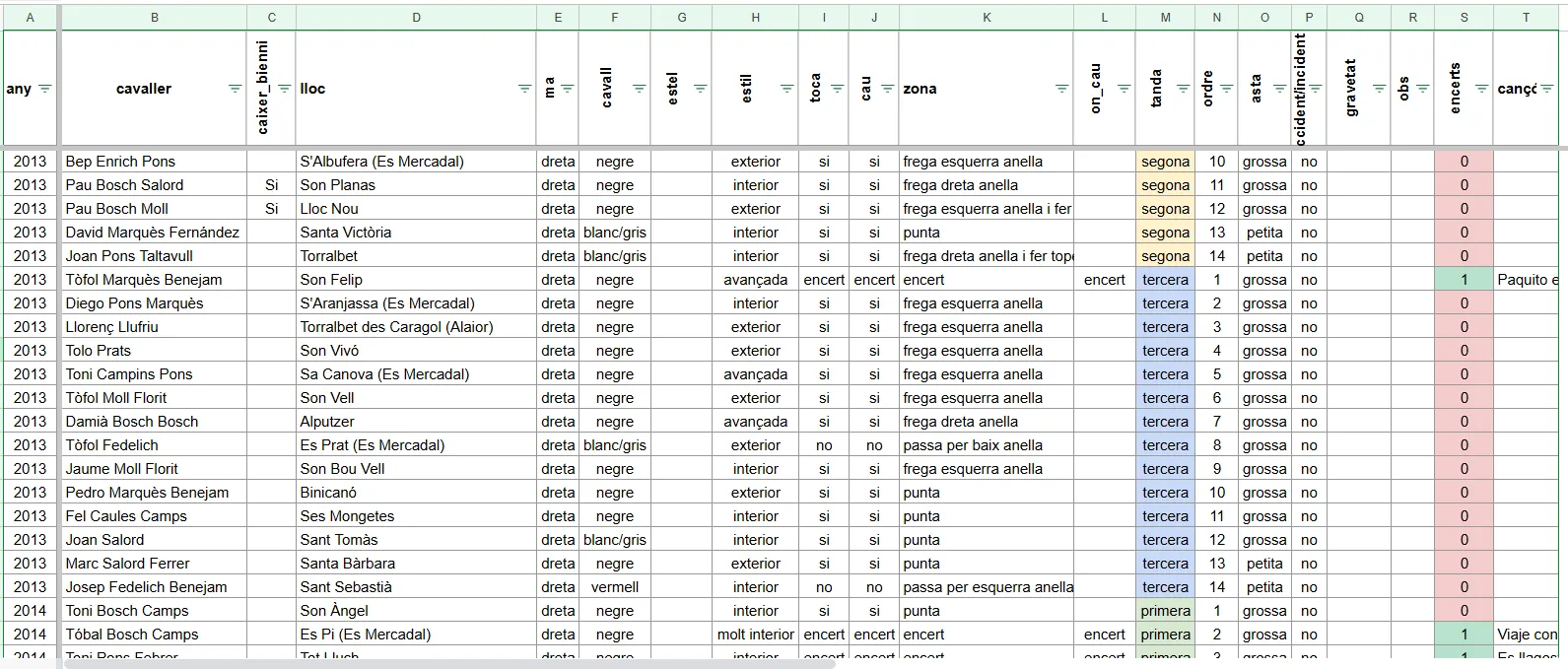Screen dimensions: 1568x669
Task: Select the molt interior estil cell
Action: 756,635
